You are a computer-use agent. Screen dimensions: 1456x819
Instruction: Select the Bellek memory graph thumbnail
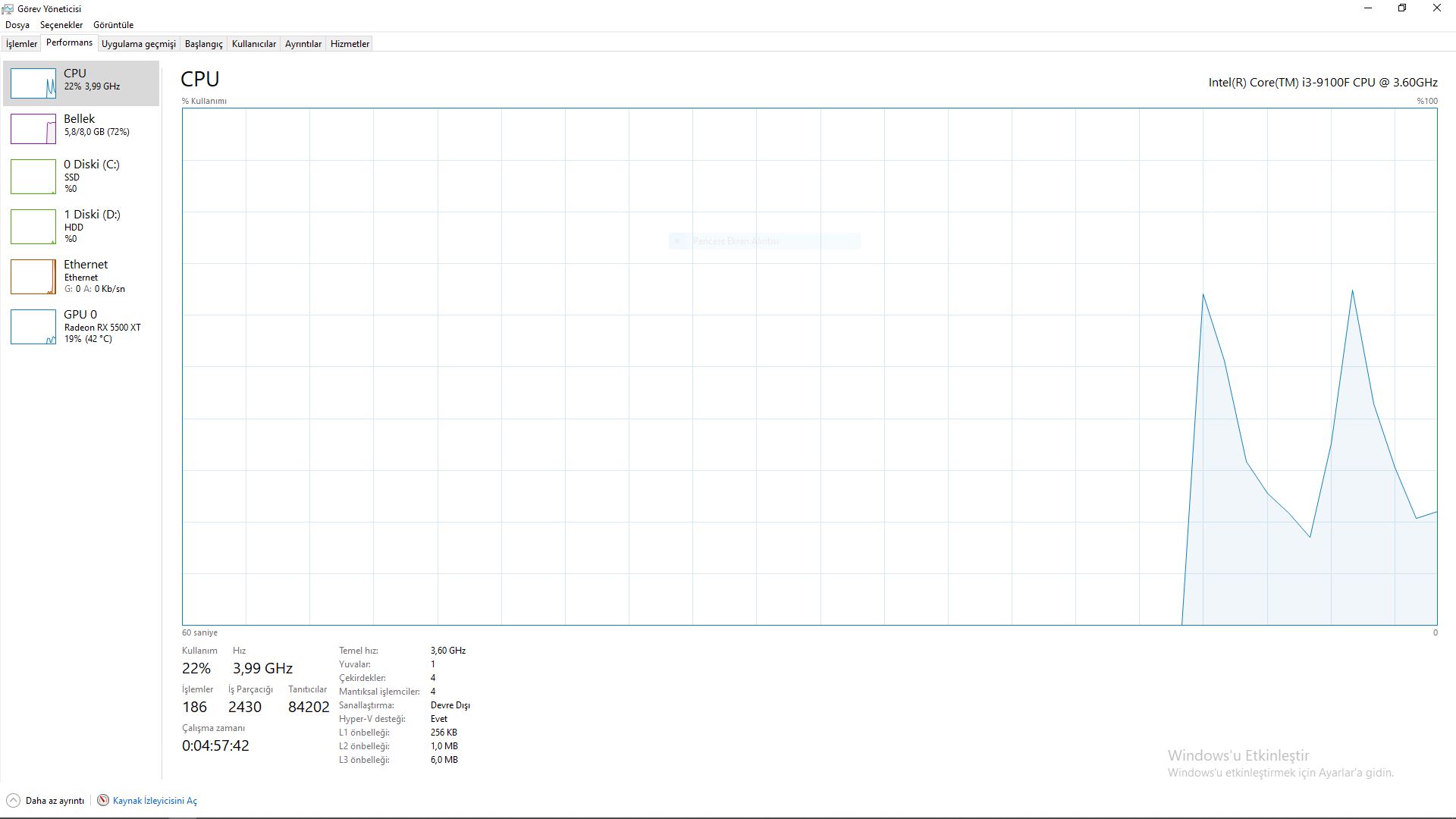33,129
